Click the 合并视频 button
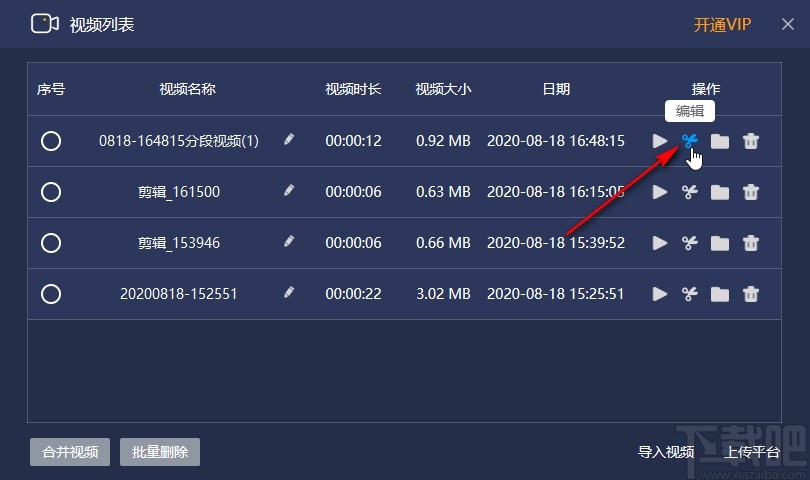The image size is (810, 480). pos(70,452)
